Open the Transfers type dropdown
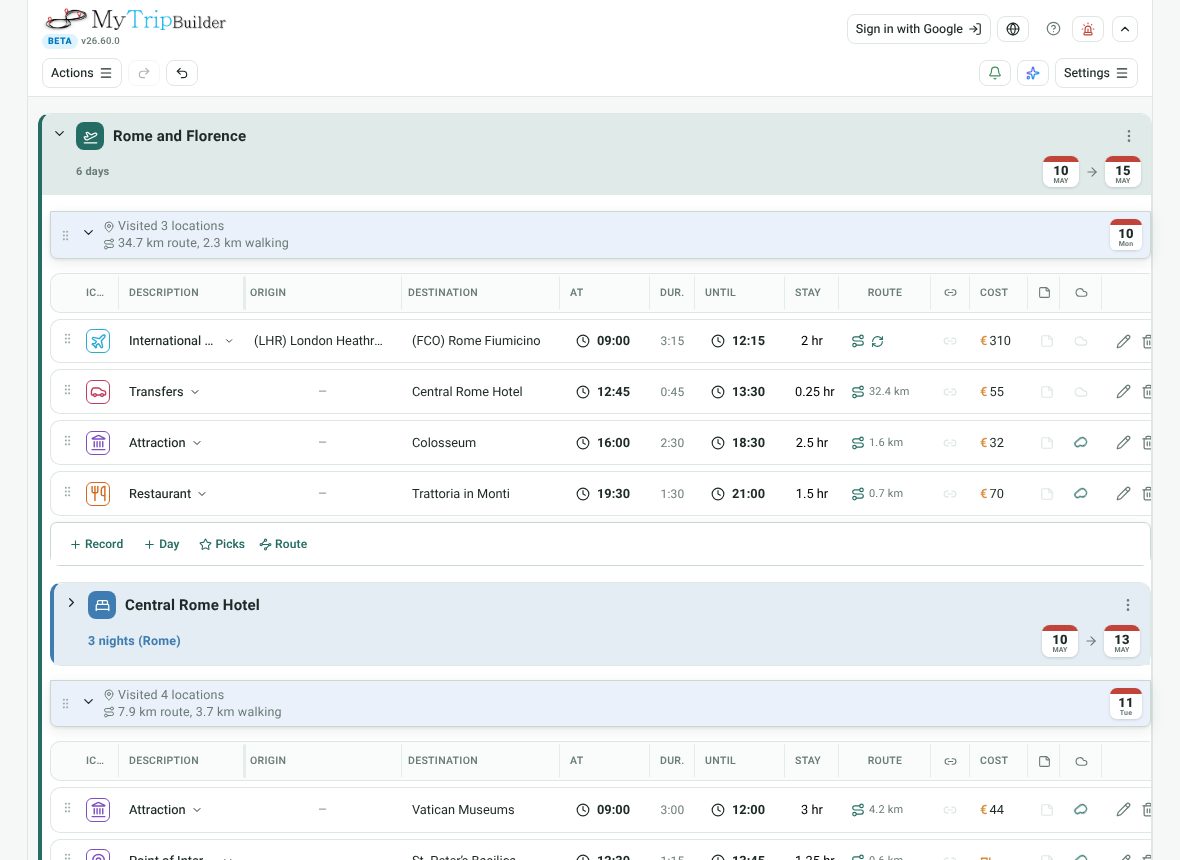Viewport: 1180px width, 860px height. click(x=195, y=392)
